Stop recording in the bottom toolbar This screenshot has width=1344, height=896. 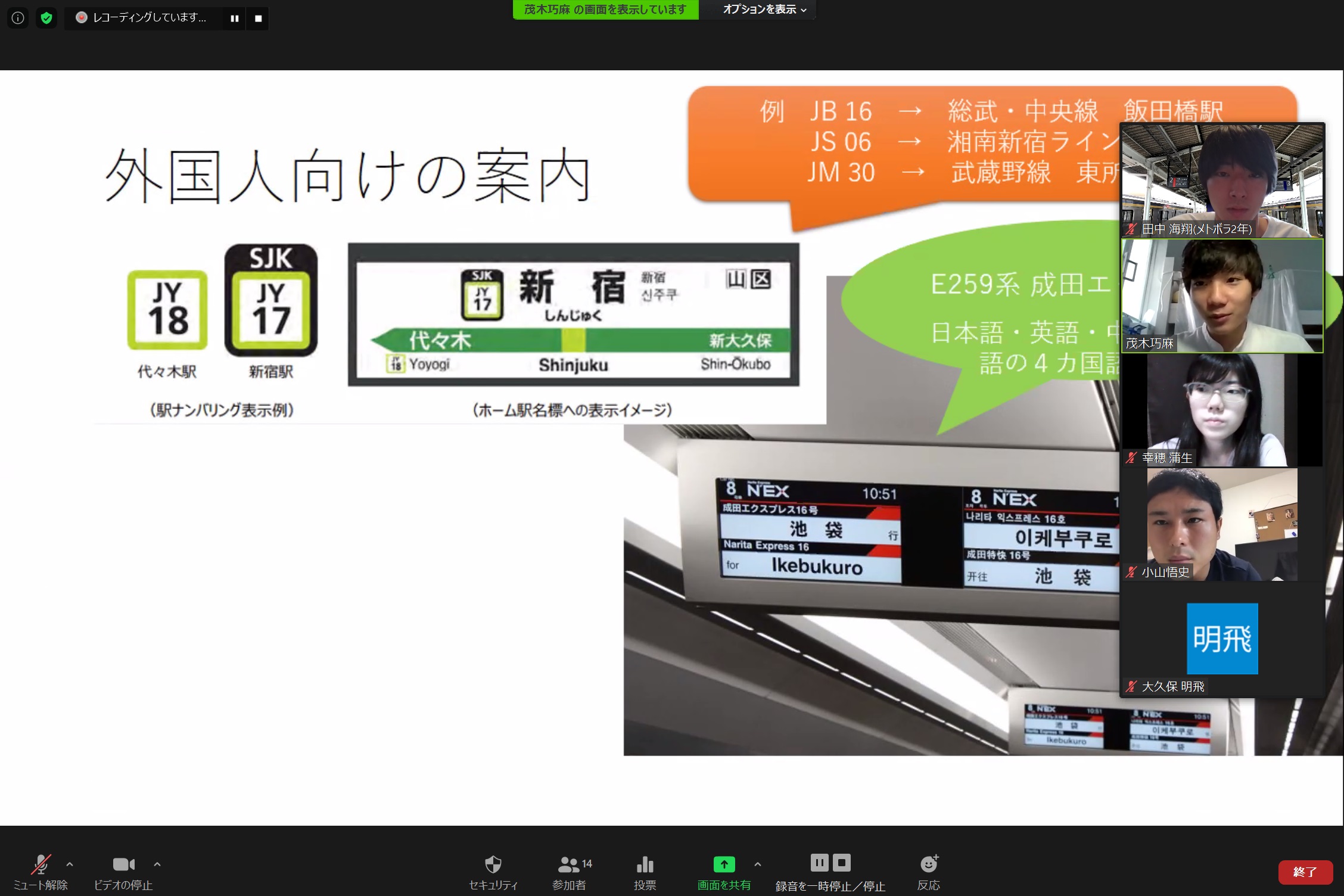point(842,862)
